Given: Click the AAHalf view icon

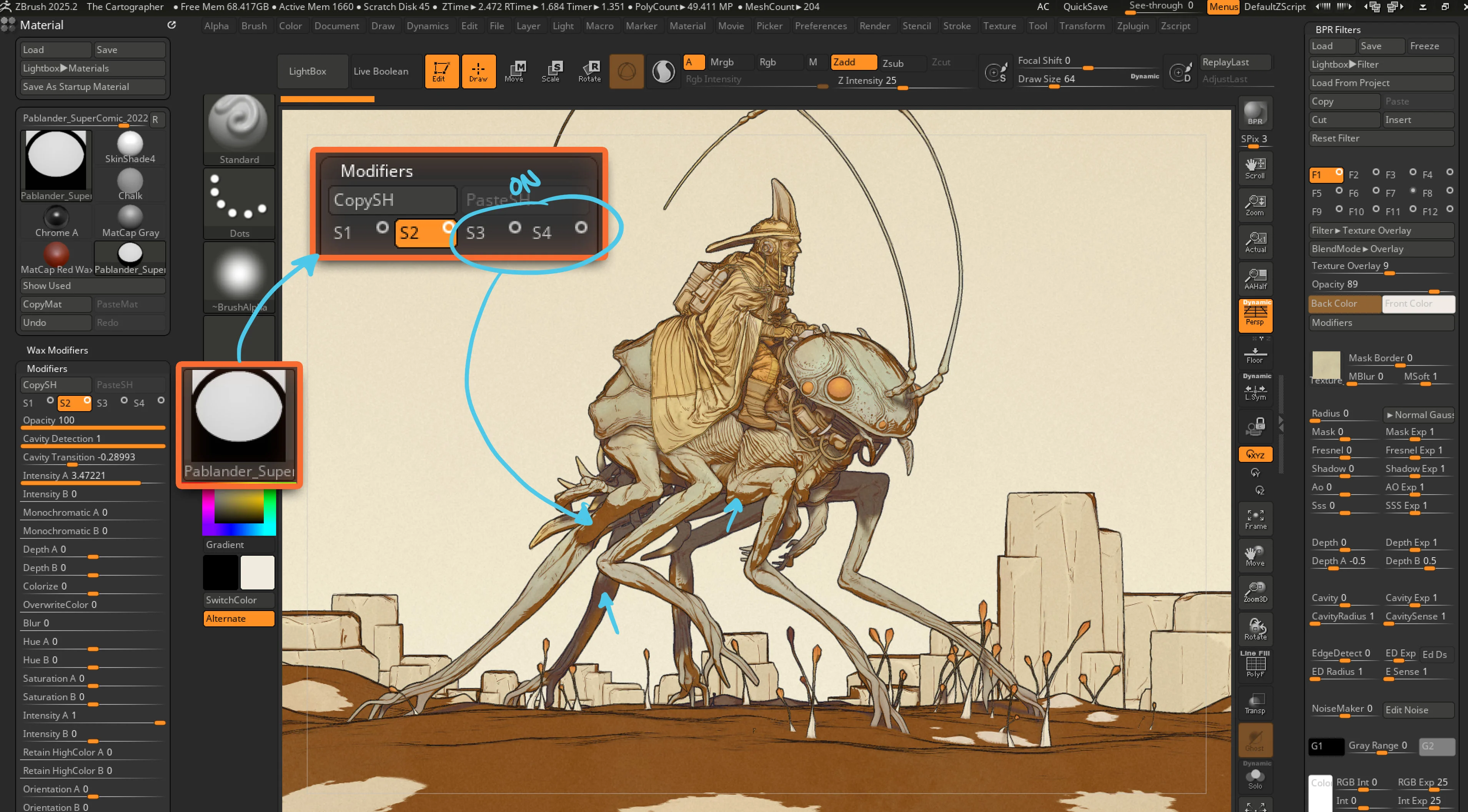Looking at the screenshot, I should (x=1255, y=279).
